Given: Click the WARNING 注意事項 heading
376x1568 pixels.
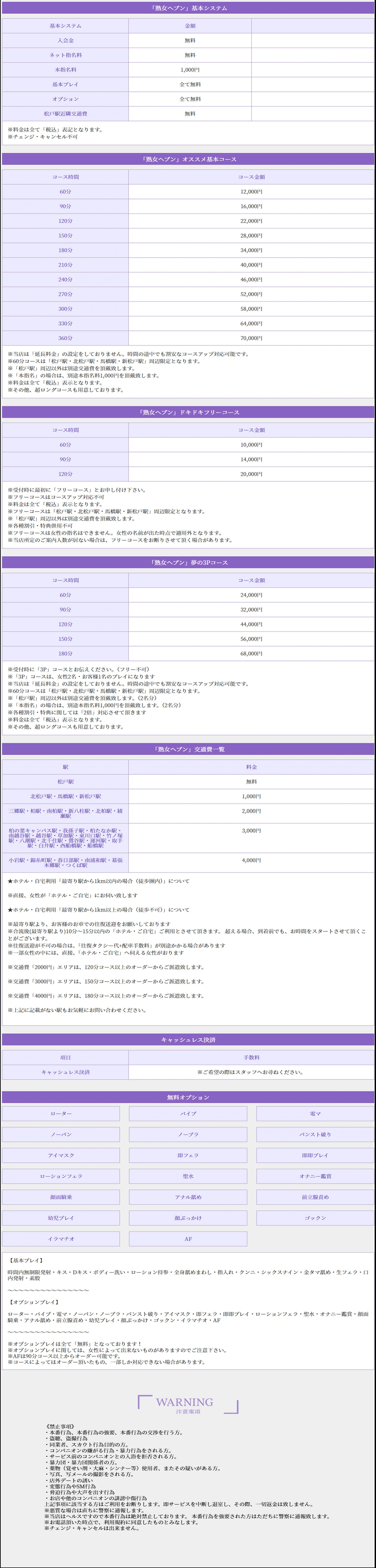Looking at the screenshot, I should 187,1422.
